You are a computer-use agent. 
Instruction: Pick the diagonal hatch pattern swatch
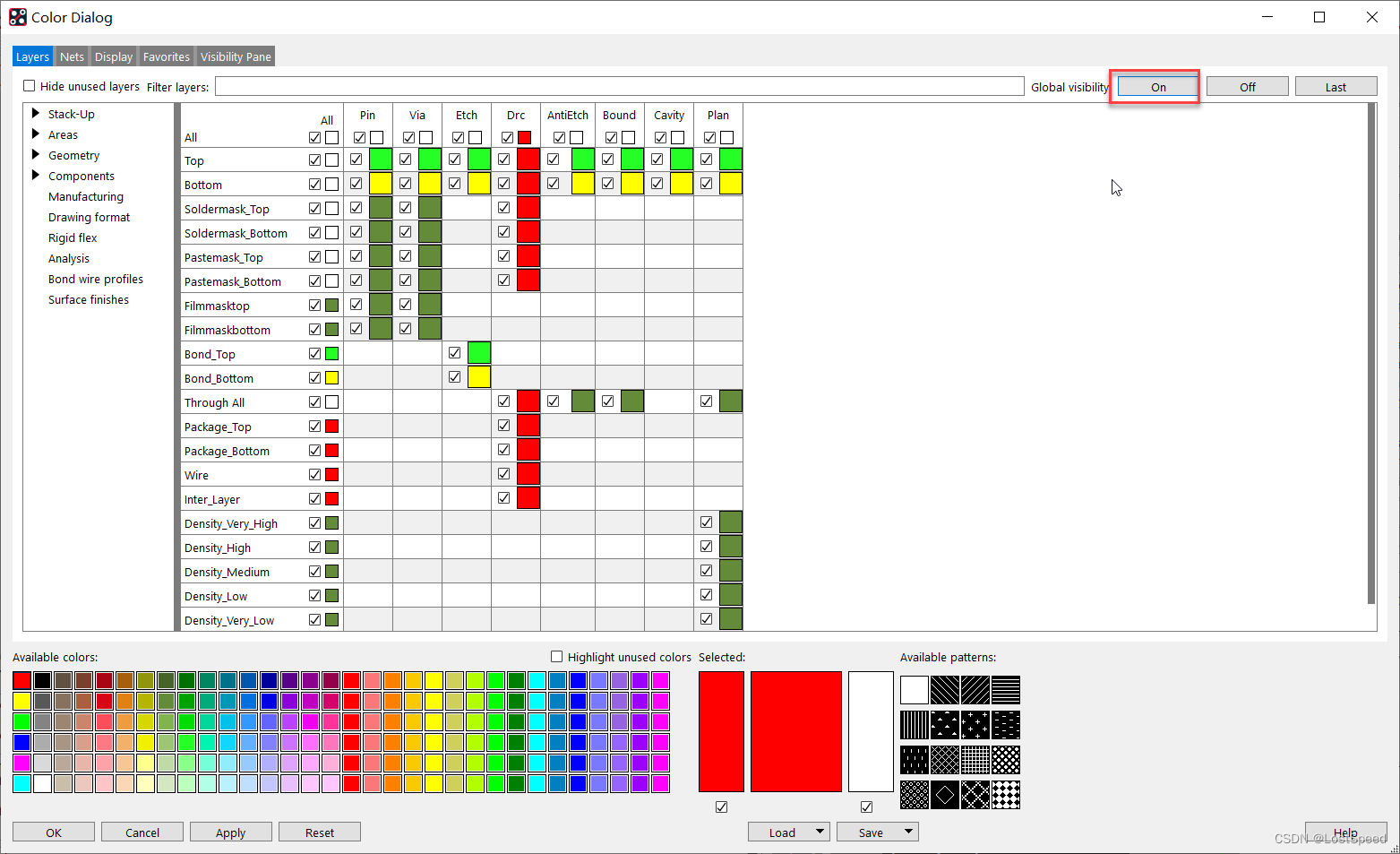[x=945, y=690]
